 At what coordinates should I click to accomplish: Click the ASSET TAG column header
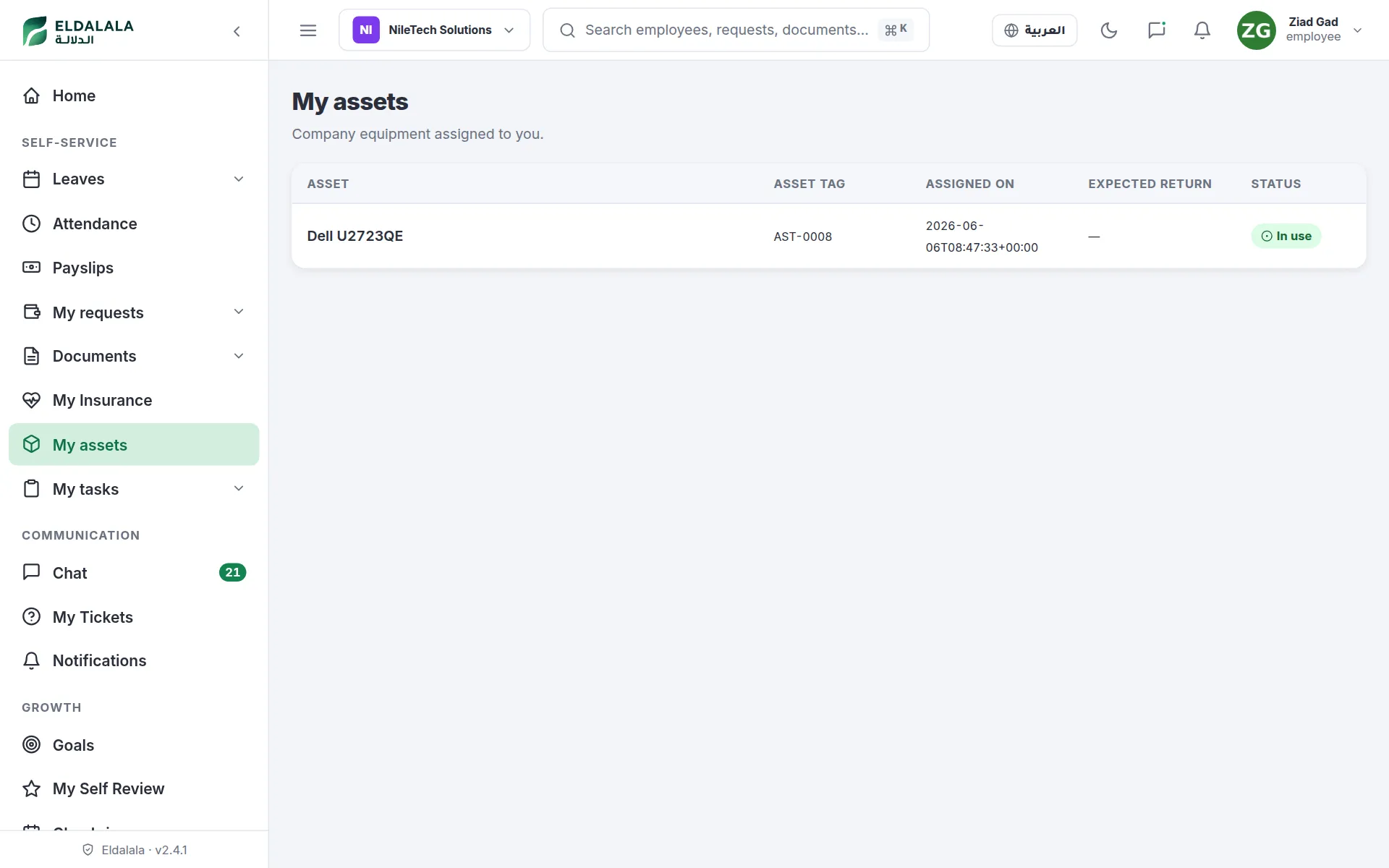coord(809,184)
